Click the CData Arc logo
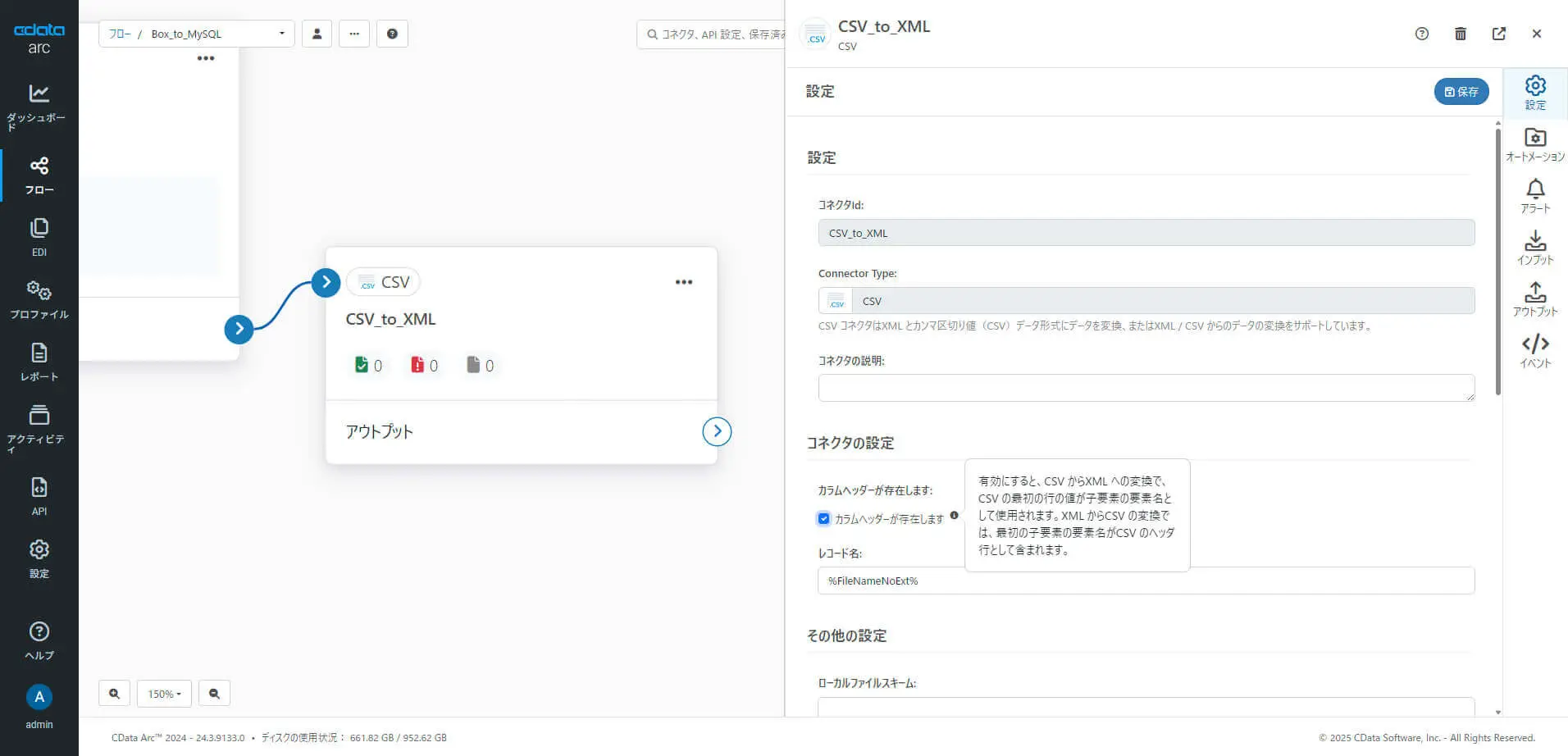This screenshot has width=1568, height=756. 39,39
